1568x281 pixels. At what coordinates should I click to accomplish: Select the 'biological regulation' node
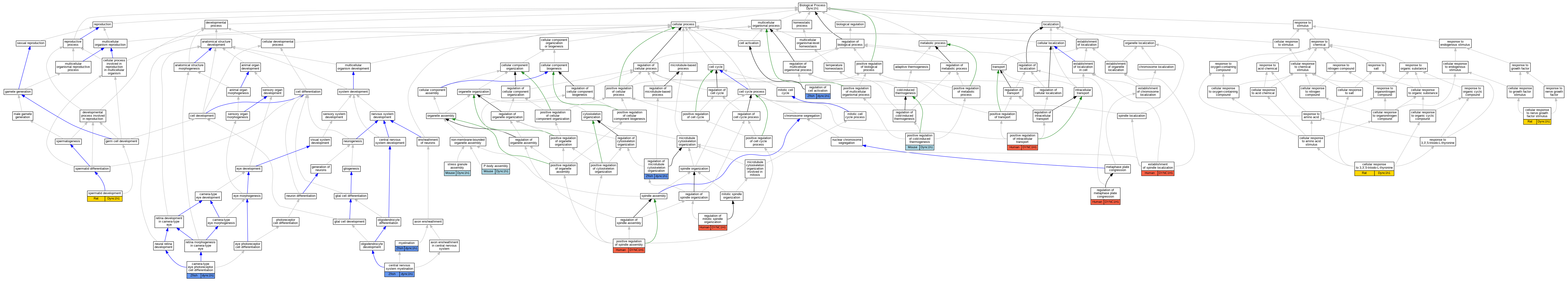click(850, 24)
